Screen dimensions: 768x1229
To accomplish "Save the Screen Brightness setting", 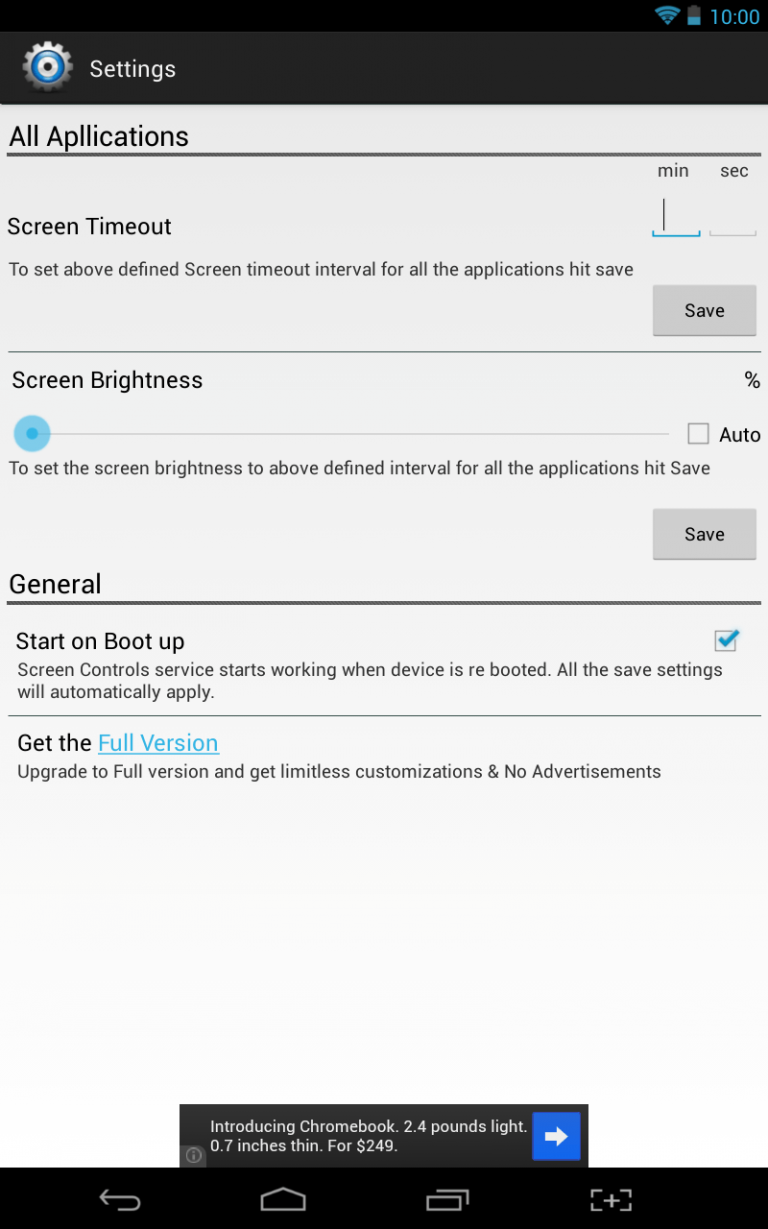I will (x=704, y=533).
